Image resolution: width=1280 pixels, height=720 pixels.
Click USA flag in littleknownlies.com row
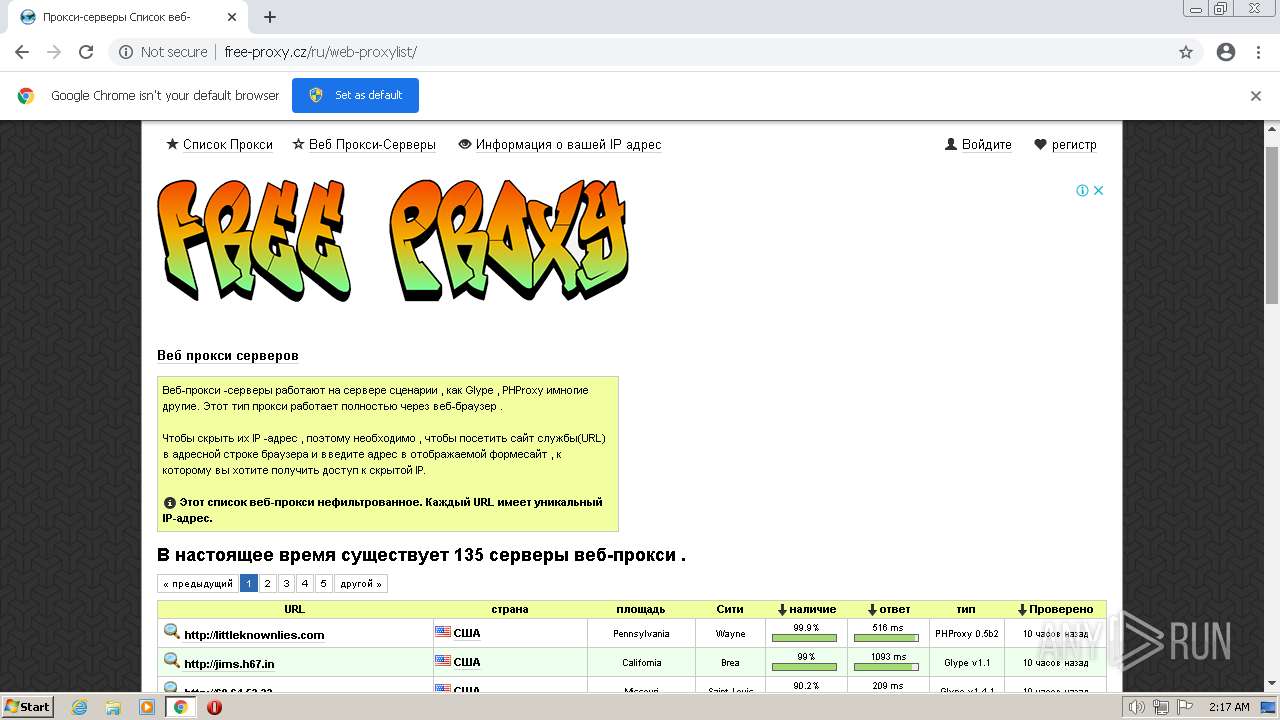(443, 632)
